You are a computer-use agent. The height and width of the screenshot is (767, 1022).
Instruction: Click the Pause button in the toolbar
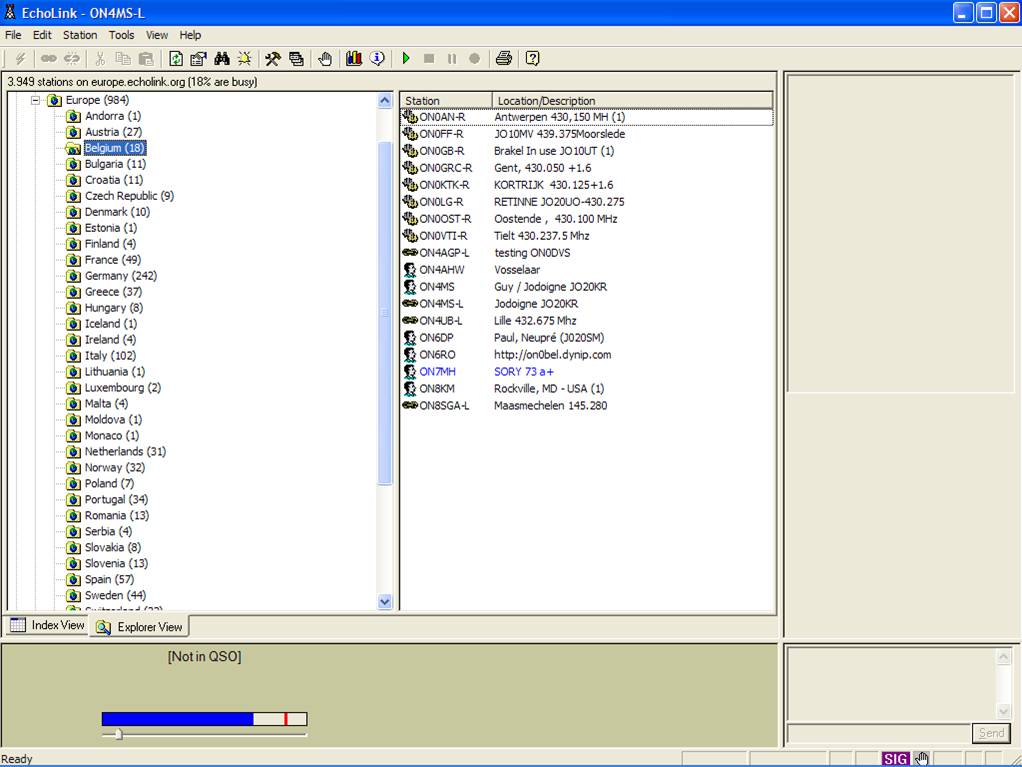452,59
